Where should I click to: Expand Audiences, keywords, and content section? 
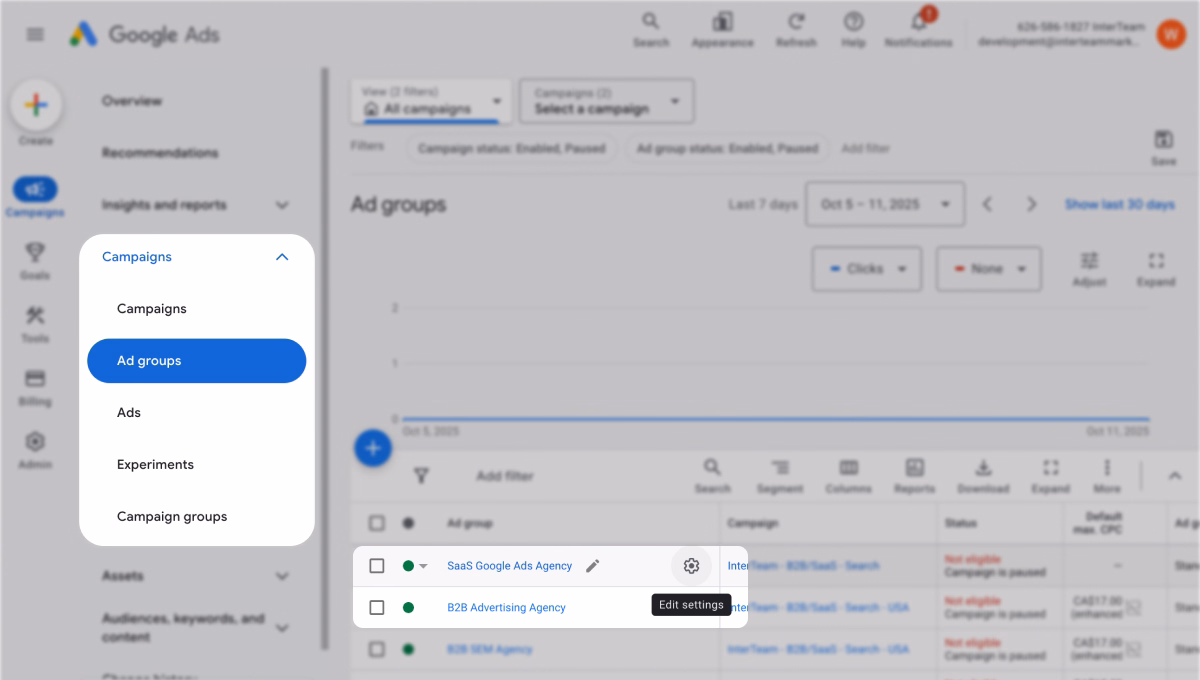[282, 628]
